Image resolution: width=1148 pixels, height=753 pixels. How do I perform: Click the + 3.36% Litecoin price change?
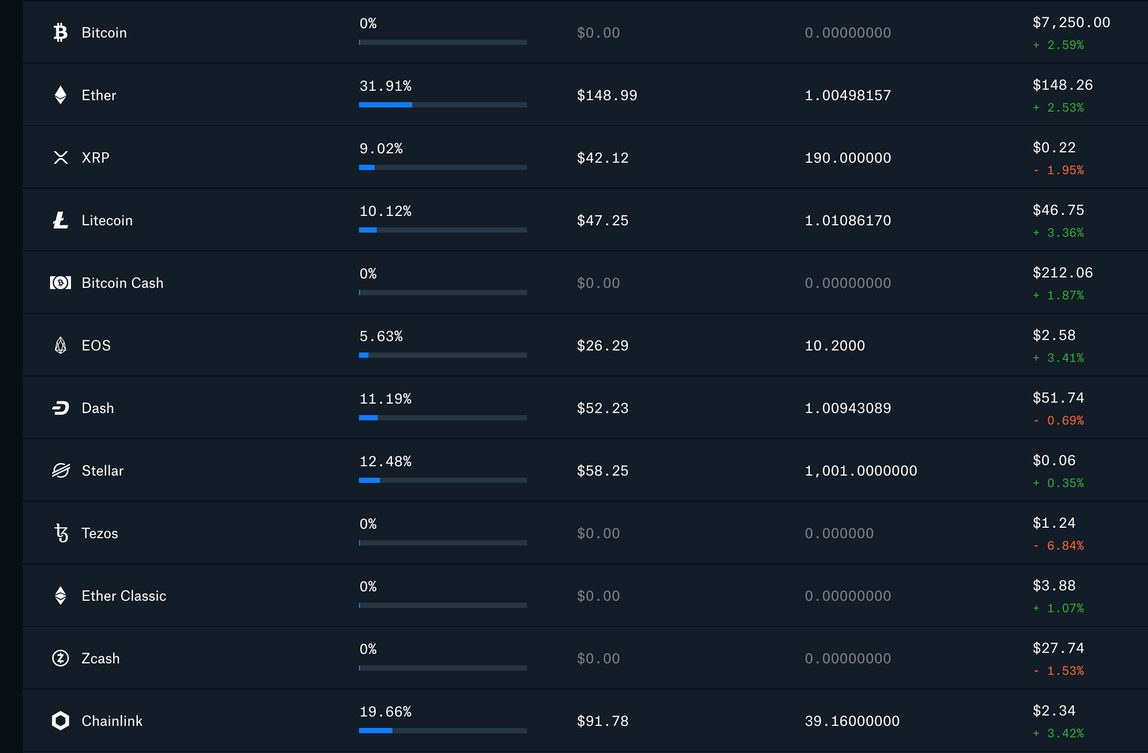1058,233
